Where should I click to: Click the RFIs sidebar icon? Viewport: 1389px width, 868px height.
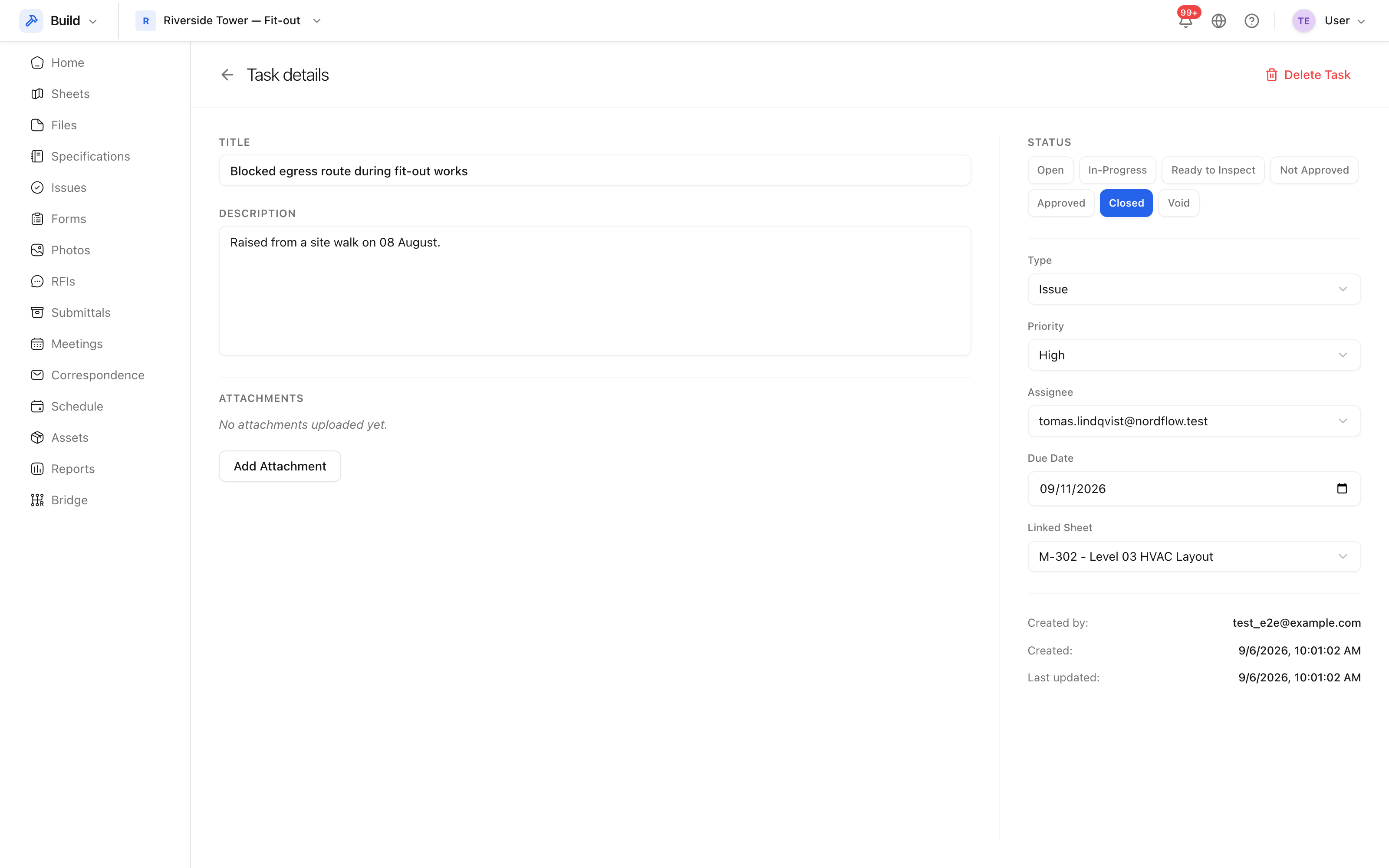[x=37, y=281]
